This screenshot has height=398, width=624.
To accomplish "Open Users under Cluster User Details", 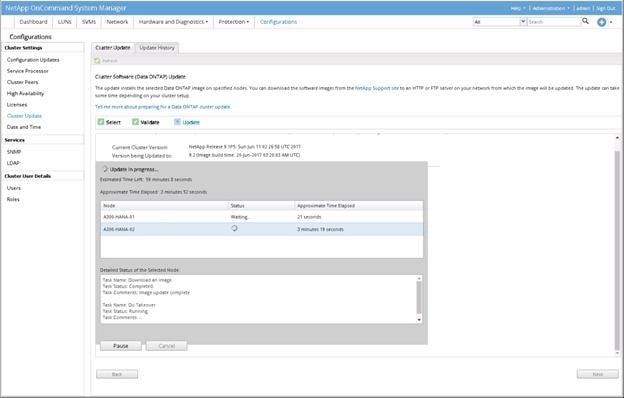I will point(14,188).
